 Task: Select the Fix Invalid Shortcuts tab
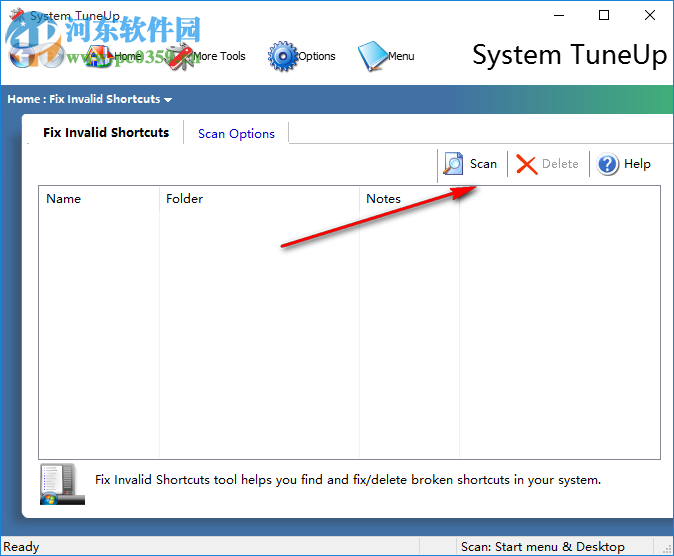106,132
